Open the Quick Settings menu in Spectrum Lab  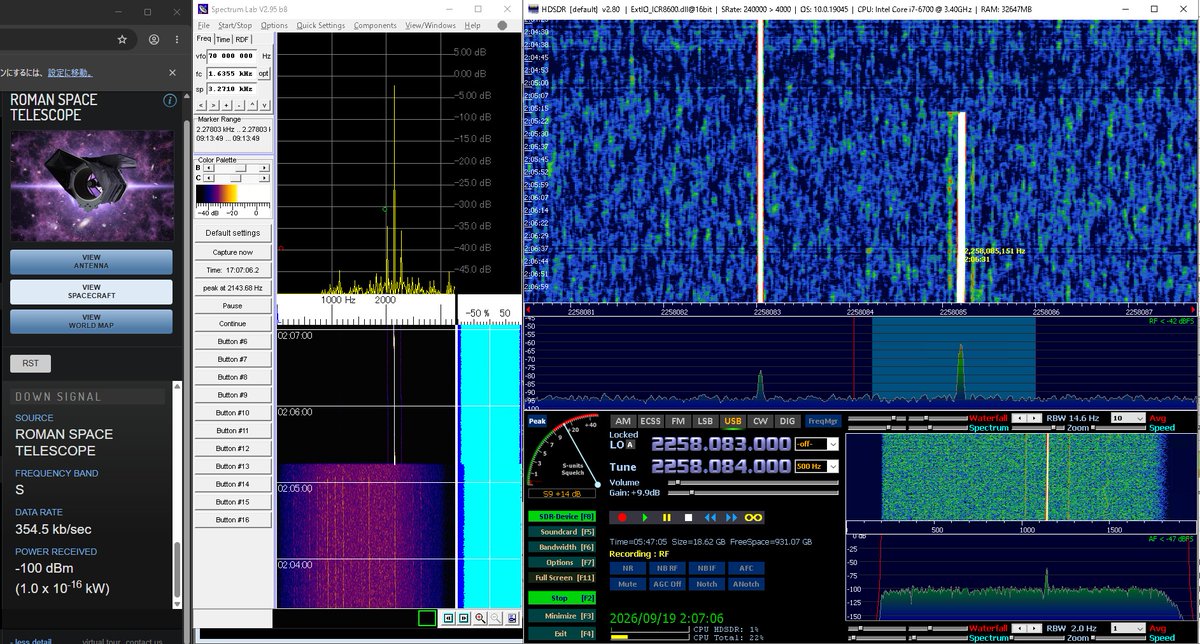320,25
